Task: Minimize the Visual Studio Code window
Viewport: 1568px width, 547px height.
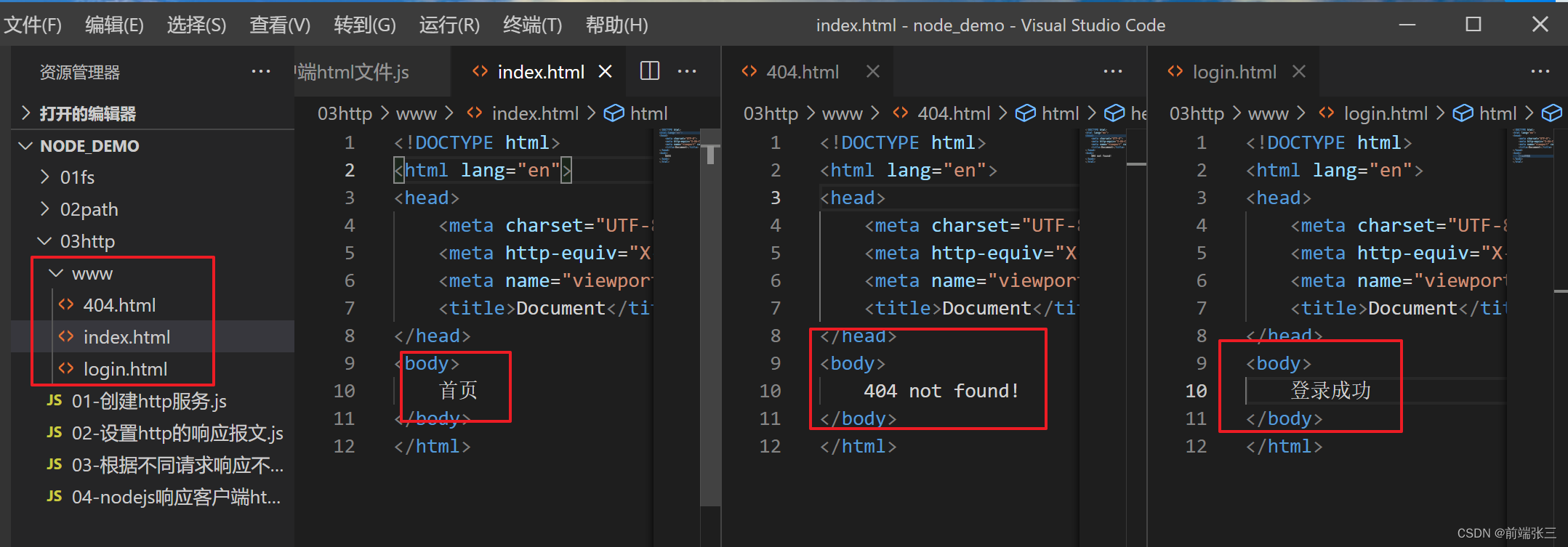Action: pos(1407,25)
